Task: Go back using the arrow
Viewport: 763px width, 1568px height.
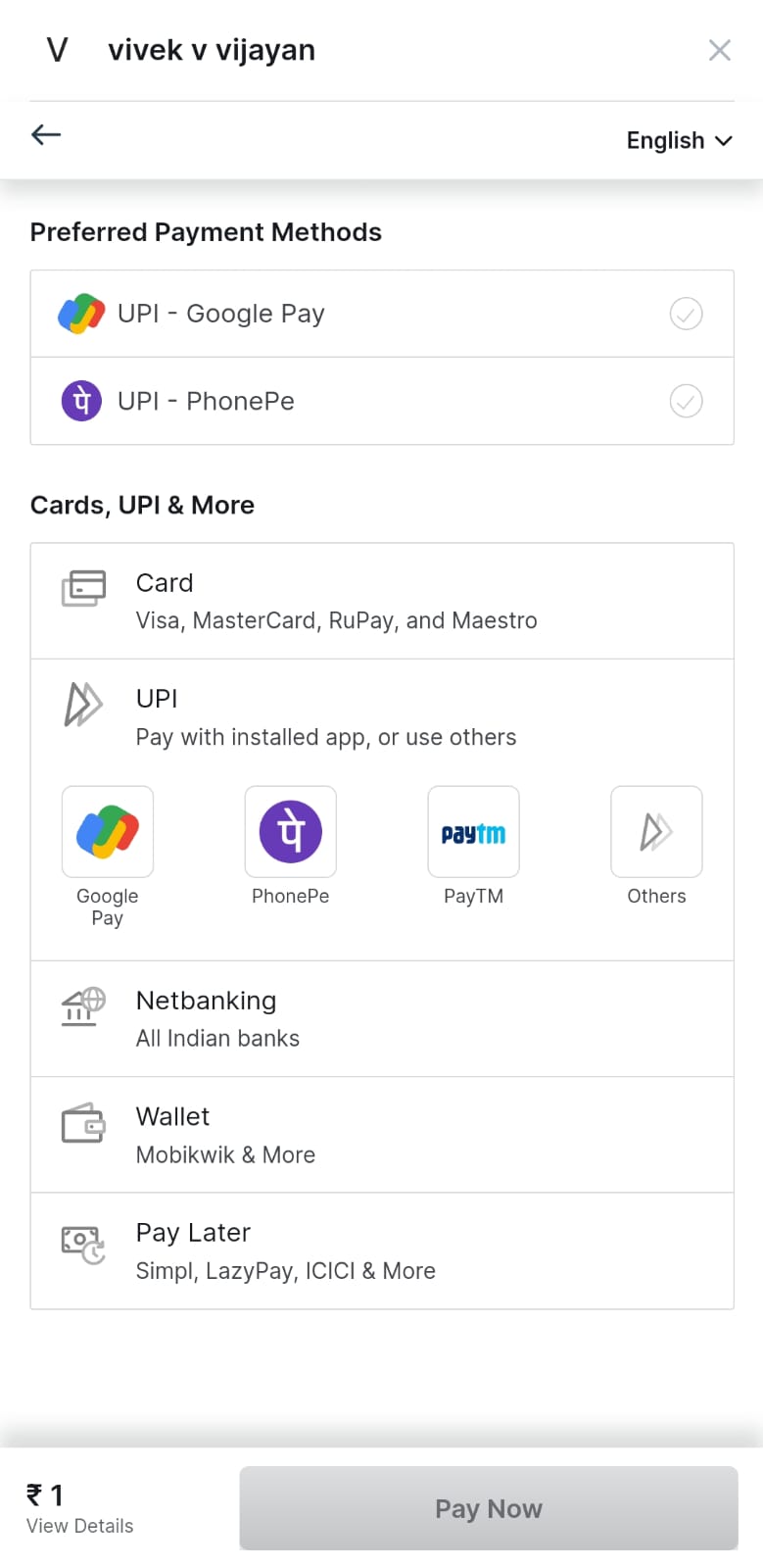Action: click(x=45, y=134)
